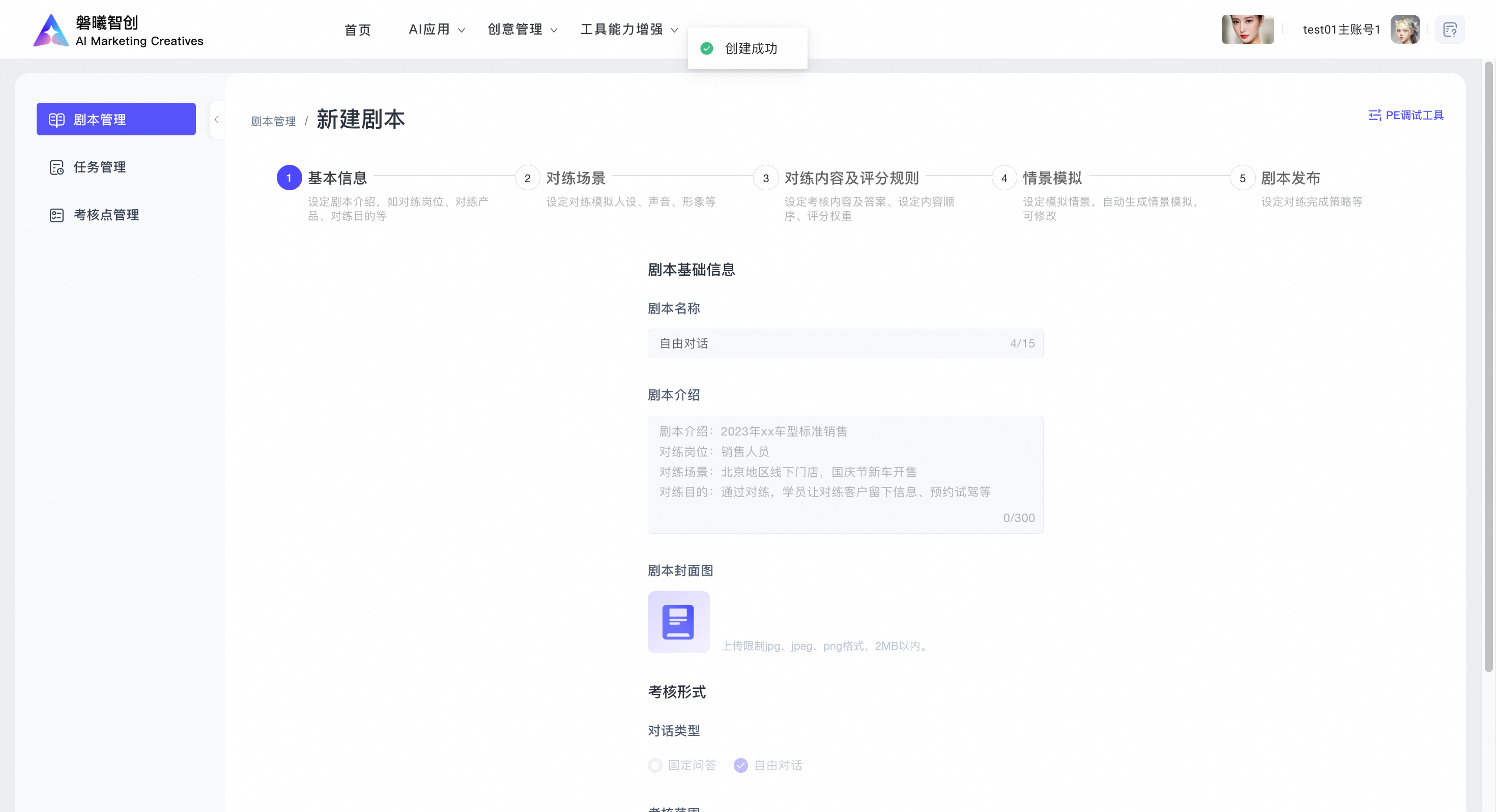Go to 首页 in top navigation
Viewport: 1496px width, 812px height.
click(x=357, y=30)
